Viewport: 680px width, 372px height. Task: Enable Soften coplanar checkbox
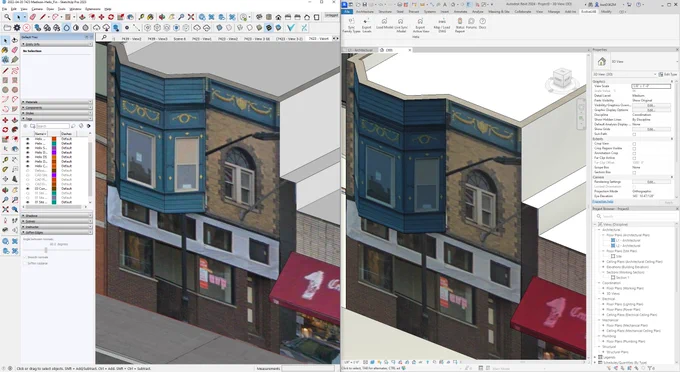(25, 263)
